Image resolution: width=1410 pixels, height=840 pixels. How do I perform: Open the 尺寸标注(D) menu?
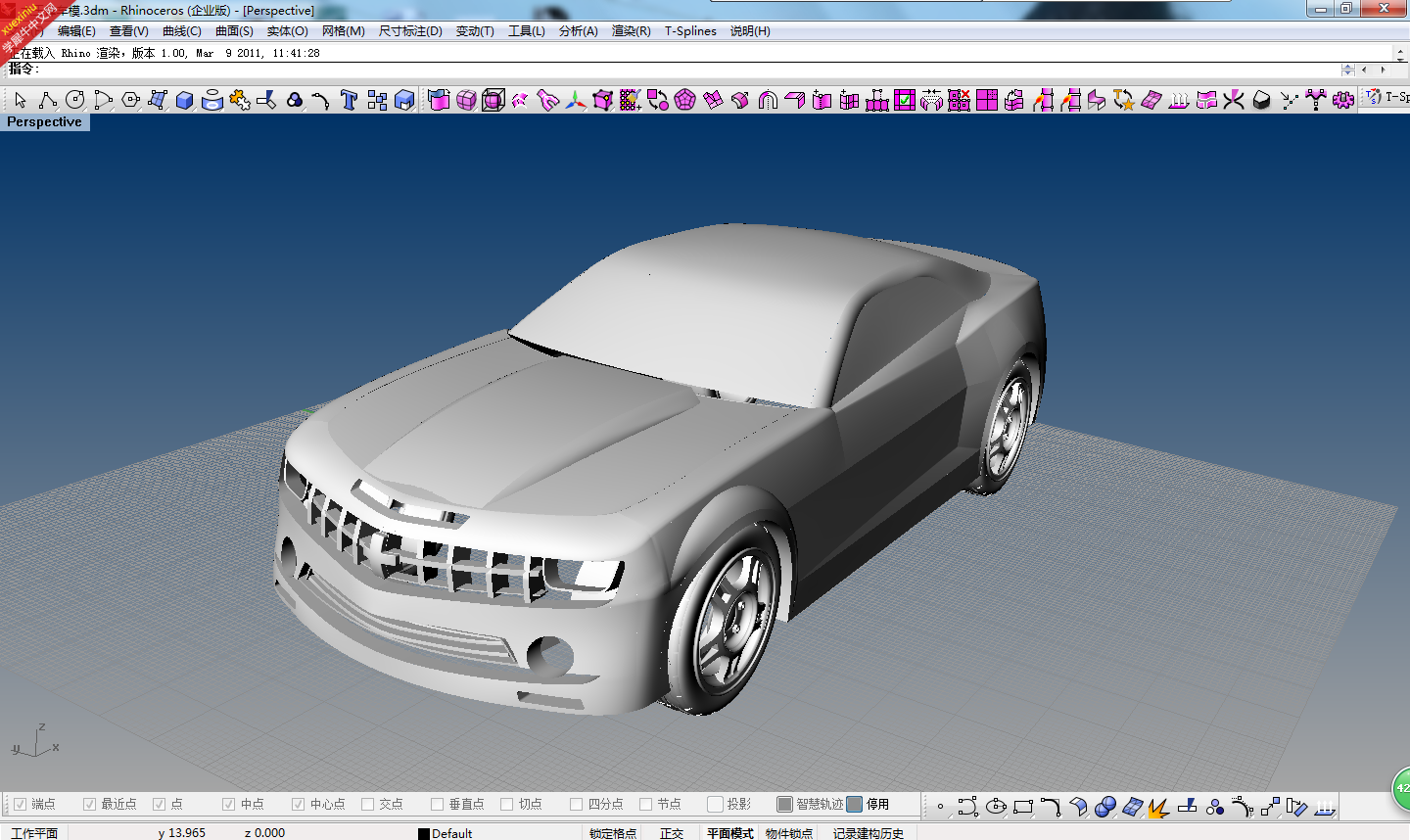410,31
